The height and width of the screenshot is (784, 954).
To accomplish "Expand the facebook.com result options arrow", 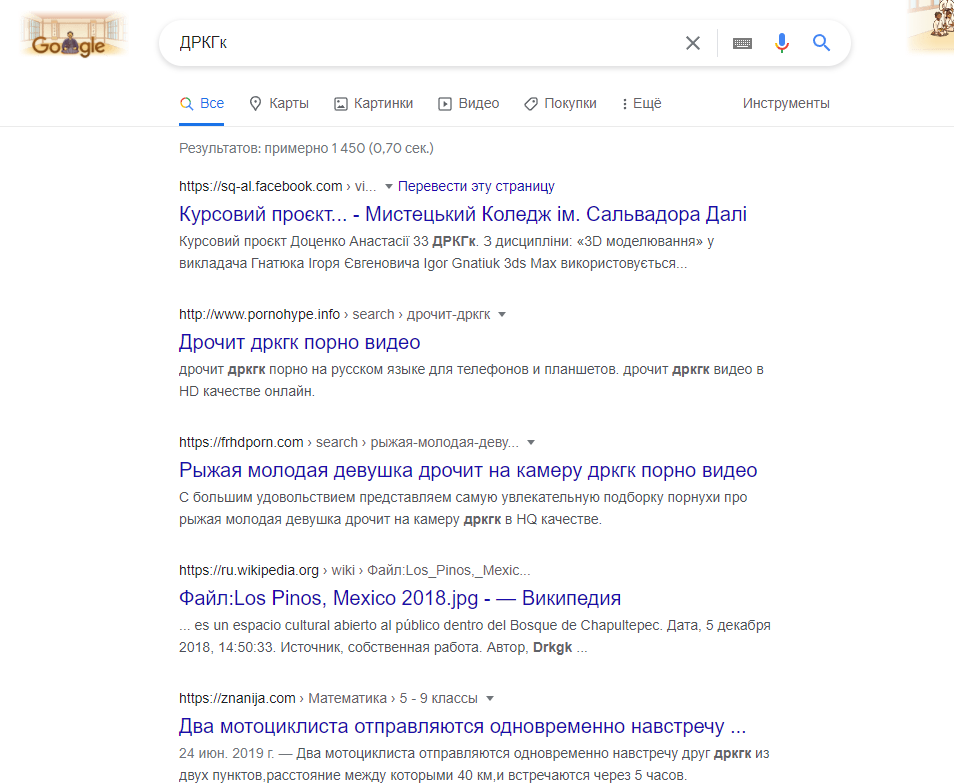I will pos(389,187).
